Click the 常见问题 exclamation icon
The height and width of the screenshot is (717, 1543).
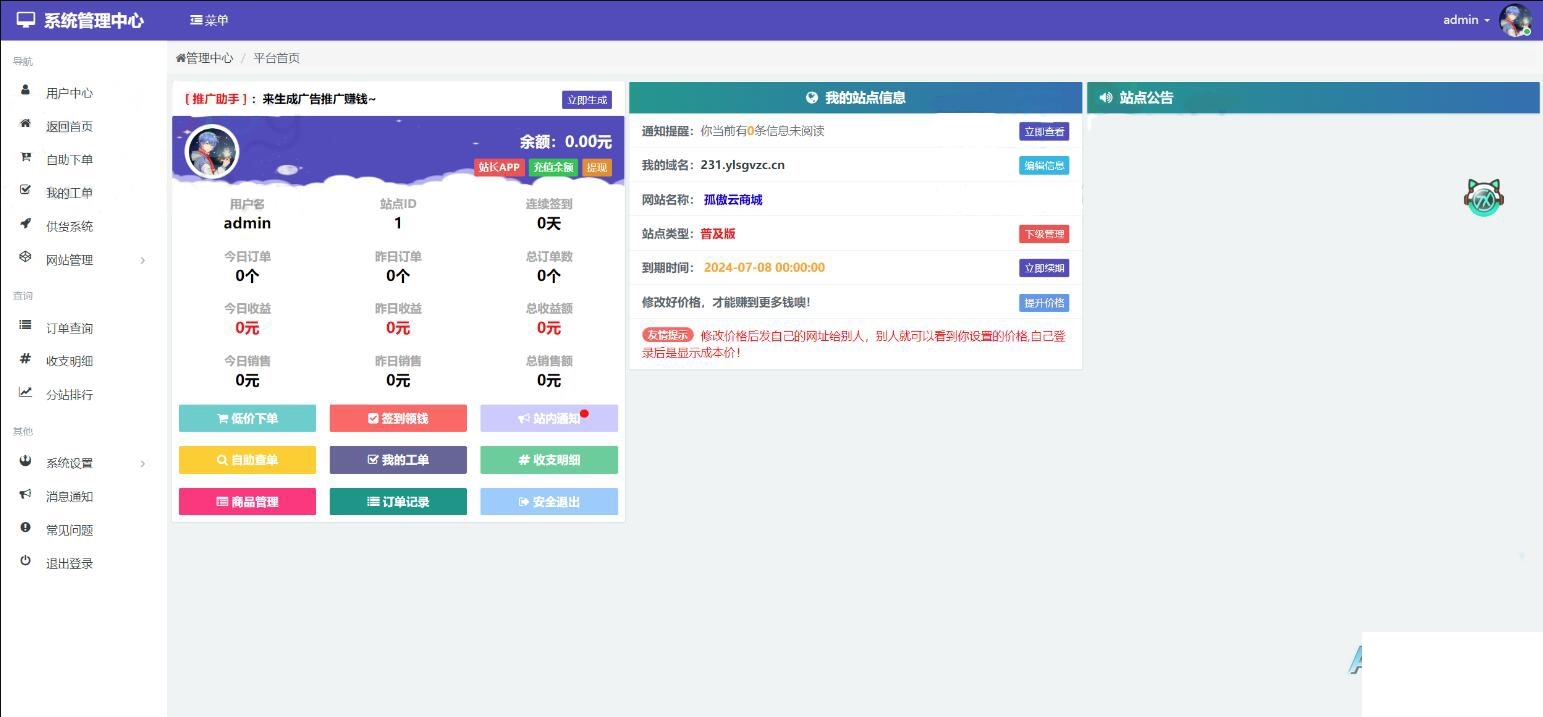[x=25, y=527]
